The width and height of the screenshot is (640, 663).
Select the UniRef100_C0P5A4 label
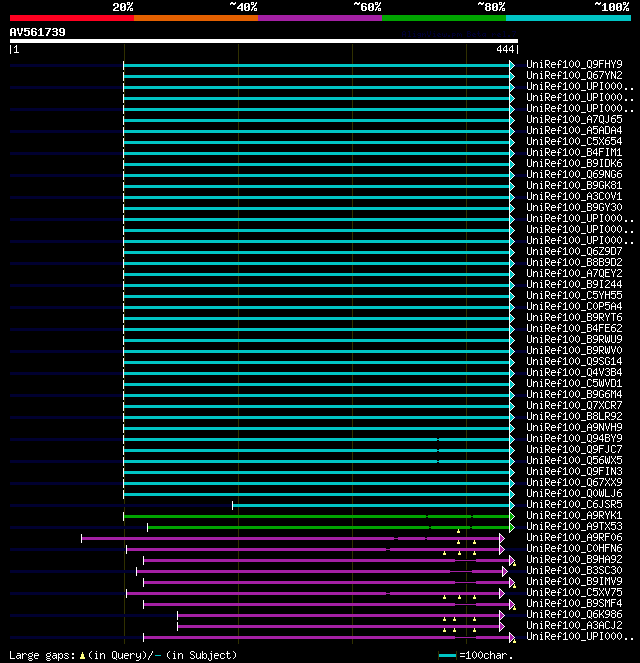574,306
